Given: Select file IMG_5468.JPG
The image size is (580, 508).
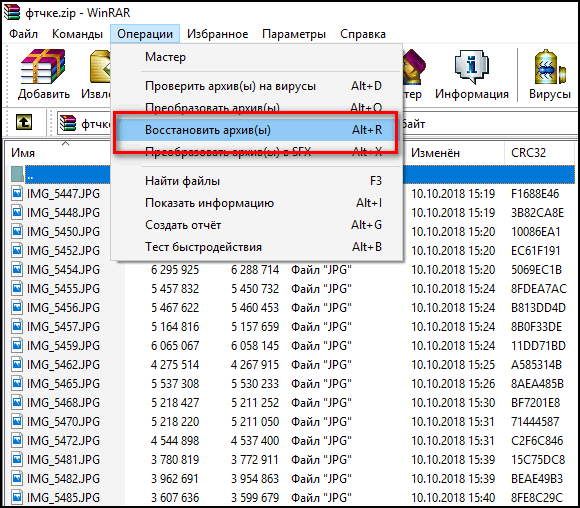Looking at the screenshot, I should pyautogui.click(x=63, y=403).
